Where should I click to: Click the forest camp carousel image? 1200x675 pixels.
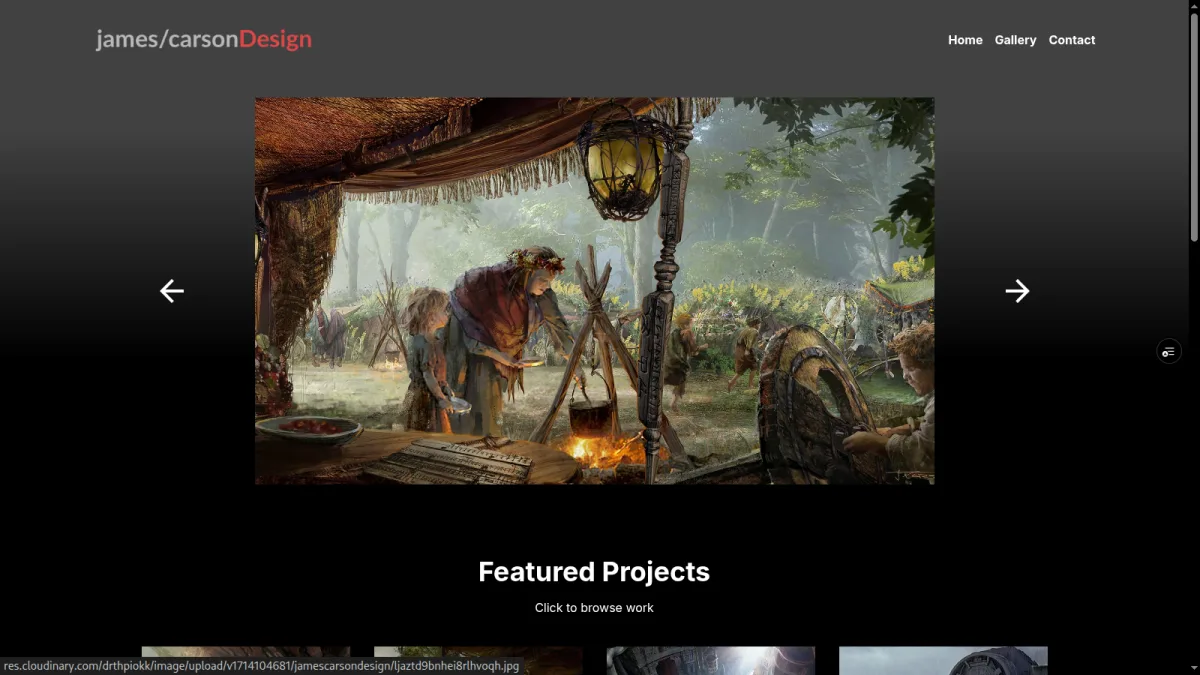(x=595, y=291)
